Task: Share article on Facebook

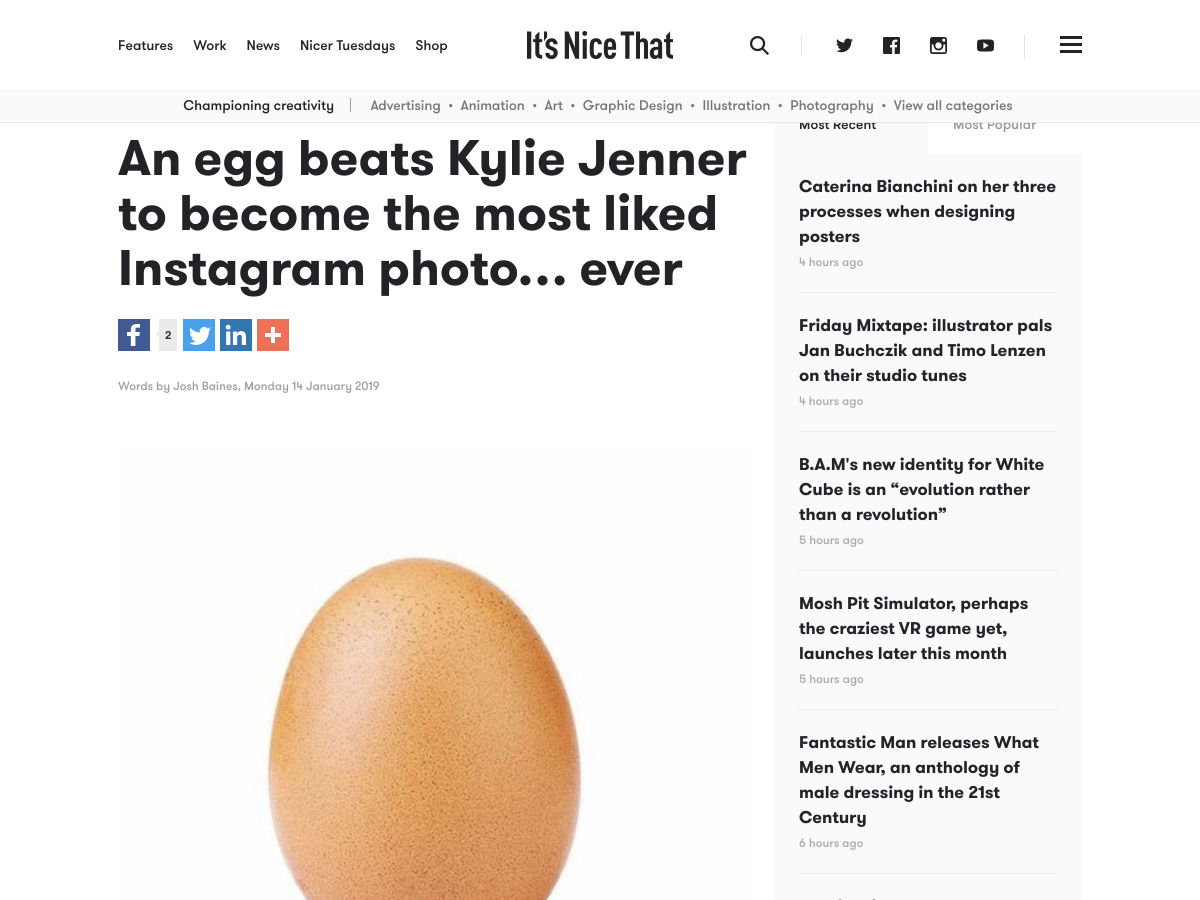Action: click(x=134, y=335)
